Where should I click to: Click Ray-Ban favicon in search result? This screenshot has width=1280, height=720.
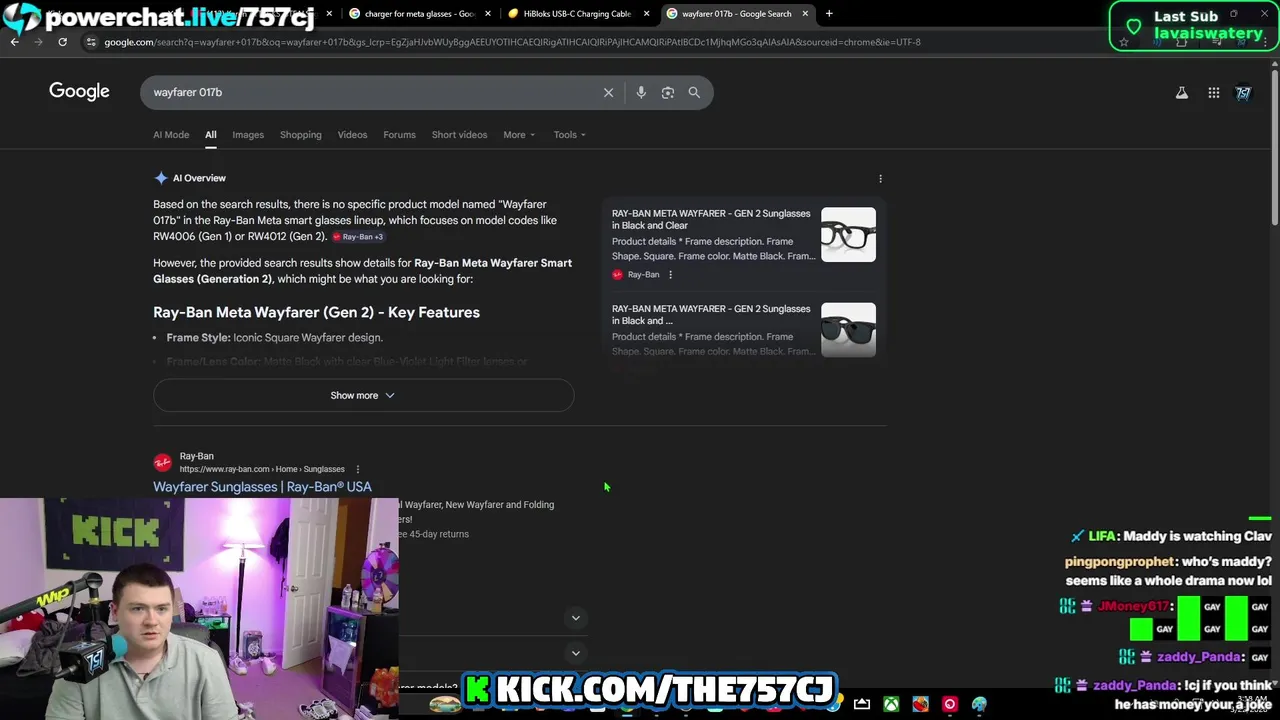(x=162, y=462)
